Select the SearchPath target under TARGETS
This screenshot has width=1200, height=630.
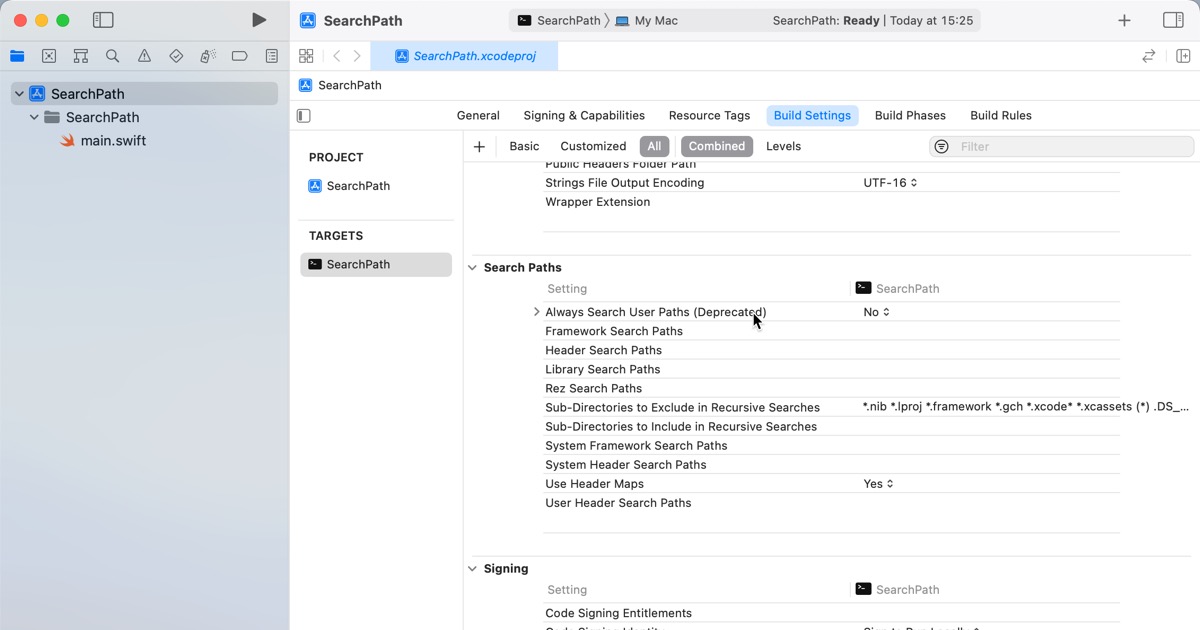tap(376, 264)
